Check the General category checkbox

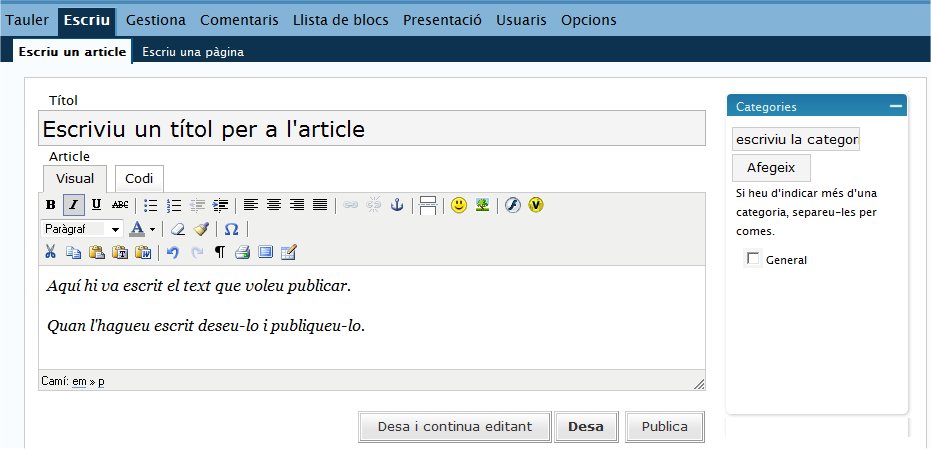[x=753, y=260]
